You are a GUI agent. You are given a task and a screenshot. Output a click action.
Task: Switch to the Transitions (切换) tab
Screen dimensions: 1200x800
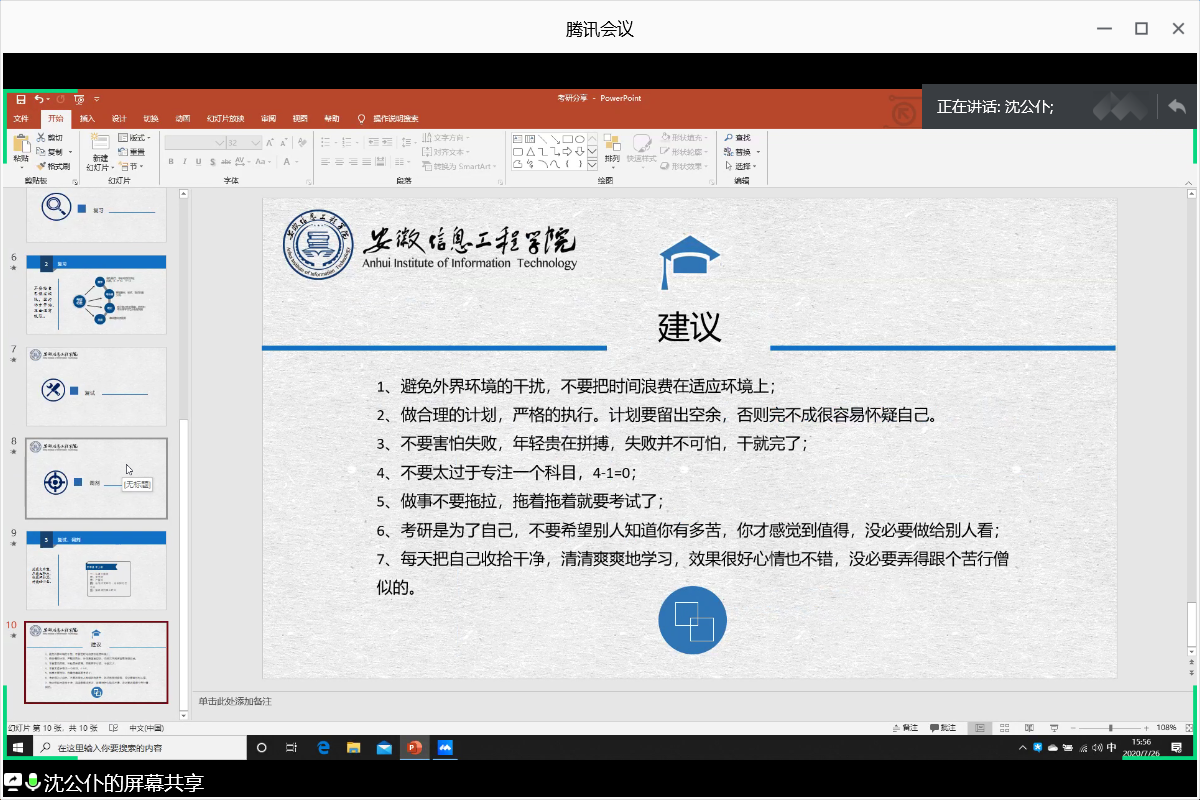tap(151, 118)
